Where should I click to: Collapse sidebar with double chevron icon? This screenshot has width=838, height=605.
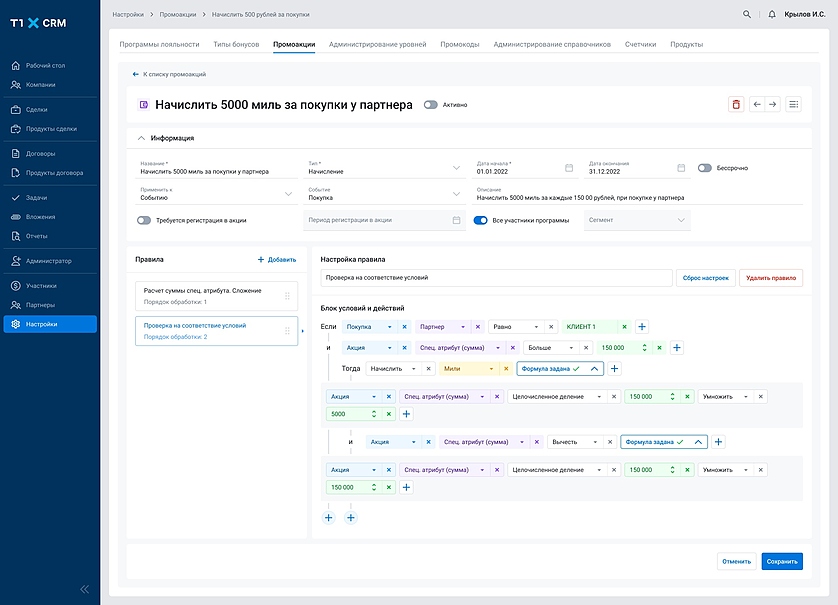click(x=84, y=589)
